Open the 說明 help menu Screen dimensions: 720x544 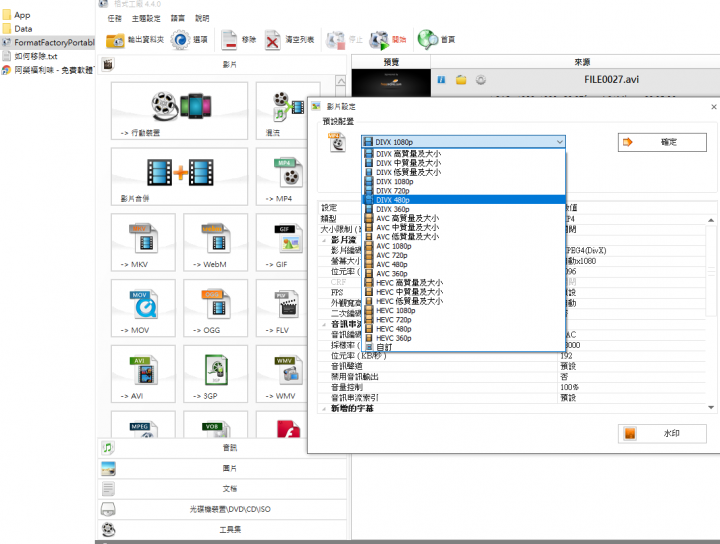coord(202,18)
